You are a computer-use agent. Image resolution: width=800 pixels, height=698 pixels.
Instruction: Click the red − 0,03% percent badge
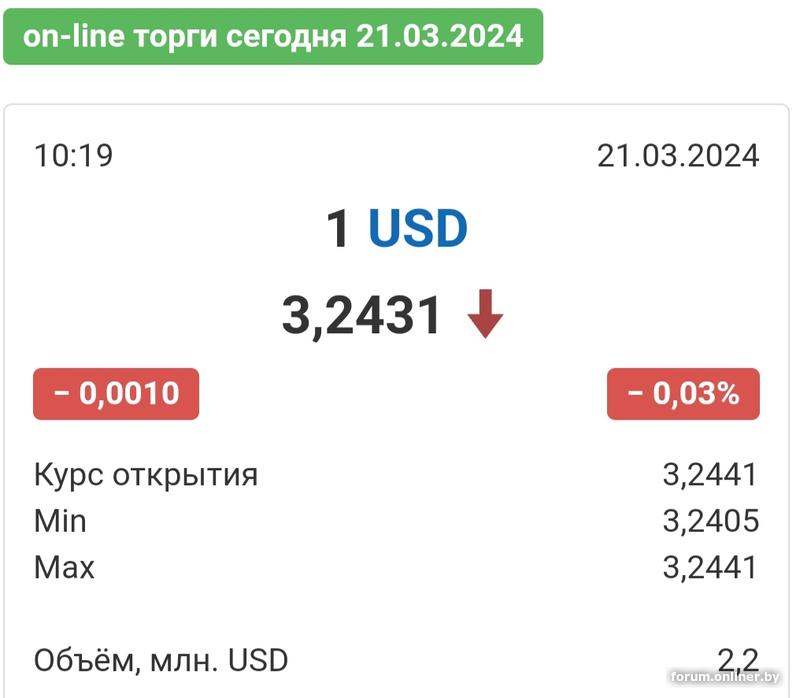pos(683,394)
